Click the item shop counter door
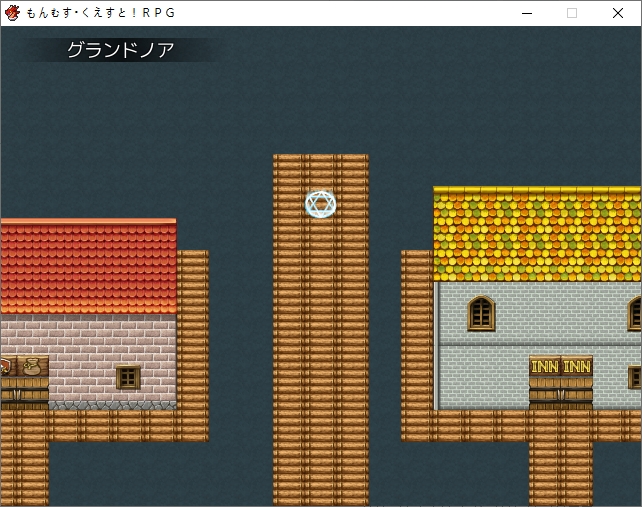The height and width of the screenshot is (507, 642). pos(25,393)
